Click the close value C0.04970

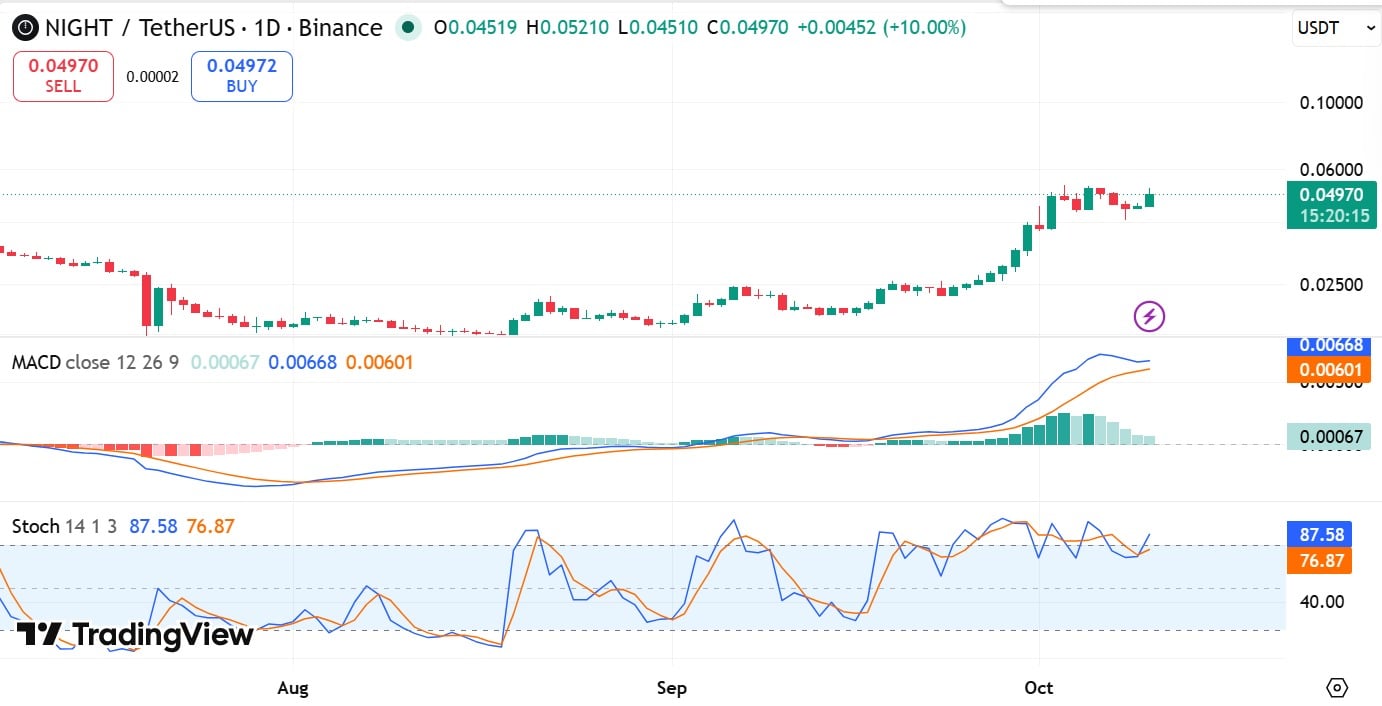click(747, 28)
